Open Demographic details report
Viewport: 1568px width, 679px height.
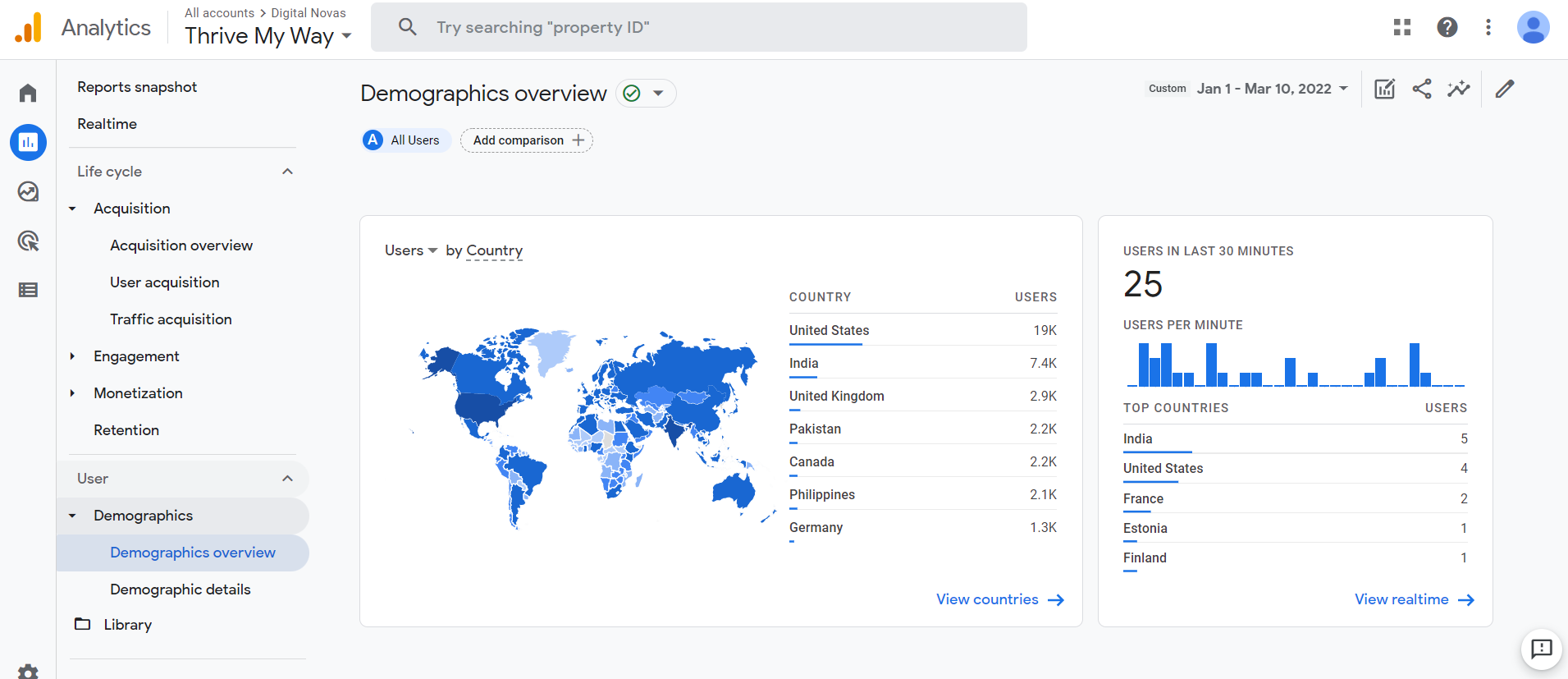pos(181,590)
